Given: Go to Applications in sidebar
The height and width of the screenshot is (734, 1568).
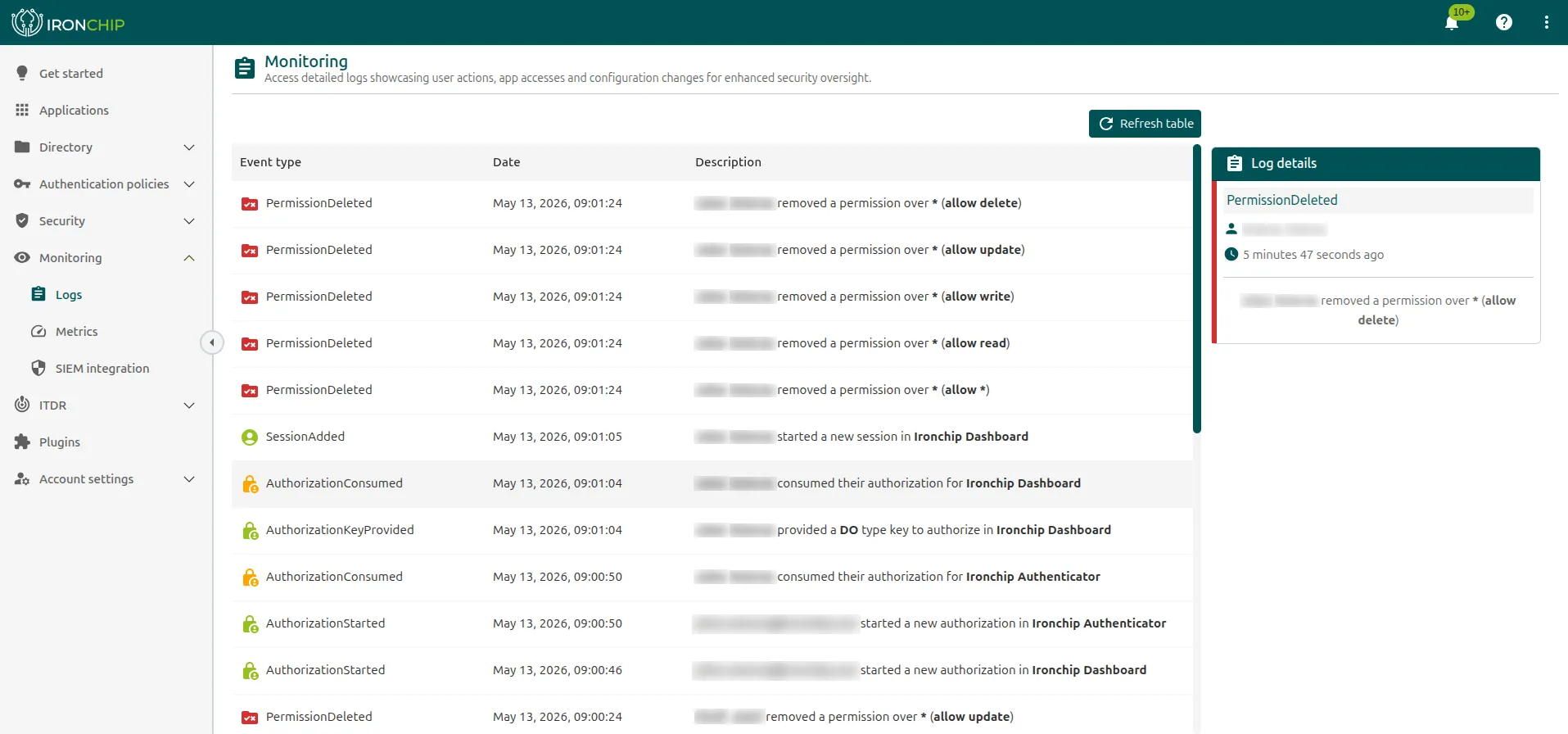Looking at the screenshot, I should coord(74,110).
